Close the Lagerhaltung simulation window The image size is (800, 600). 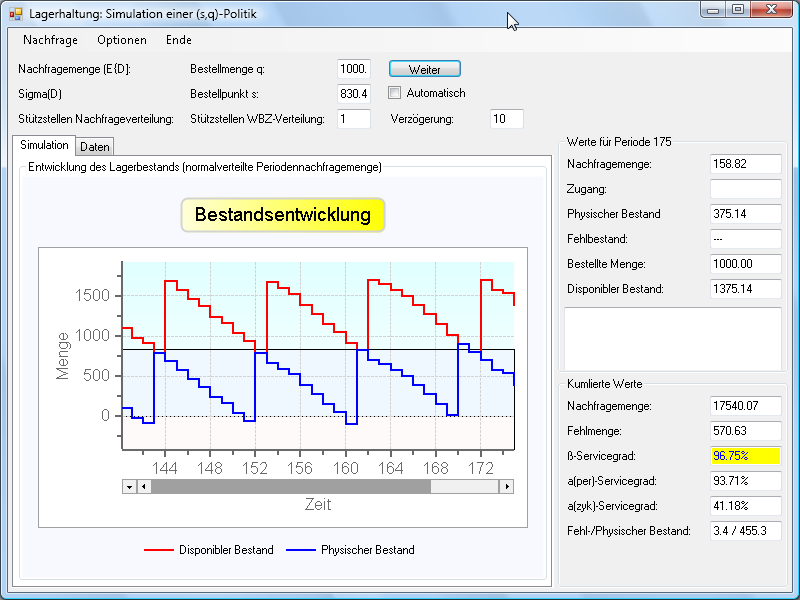pyautogui.click(x=773, y=10)
